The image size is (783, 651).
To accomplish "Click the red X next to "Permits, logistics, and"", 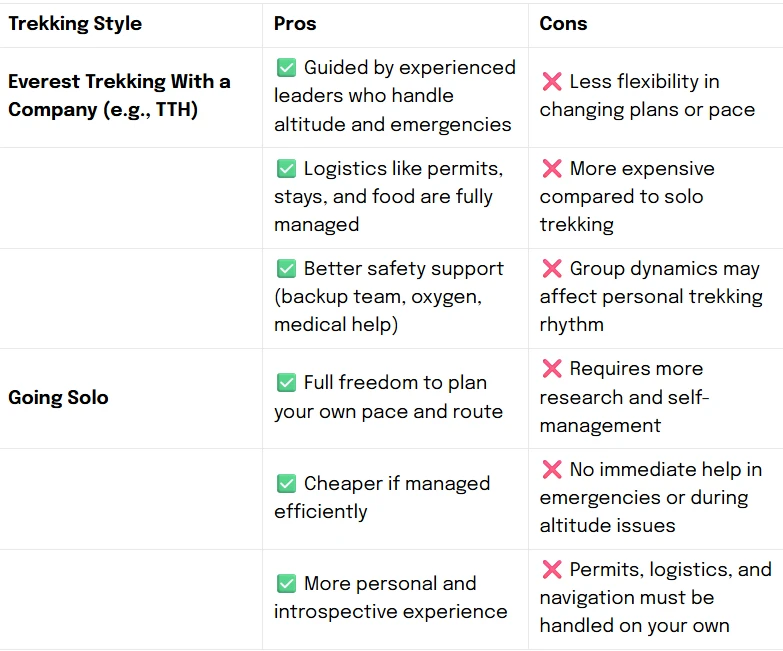I will point(551,570).
